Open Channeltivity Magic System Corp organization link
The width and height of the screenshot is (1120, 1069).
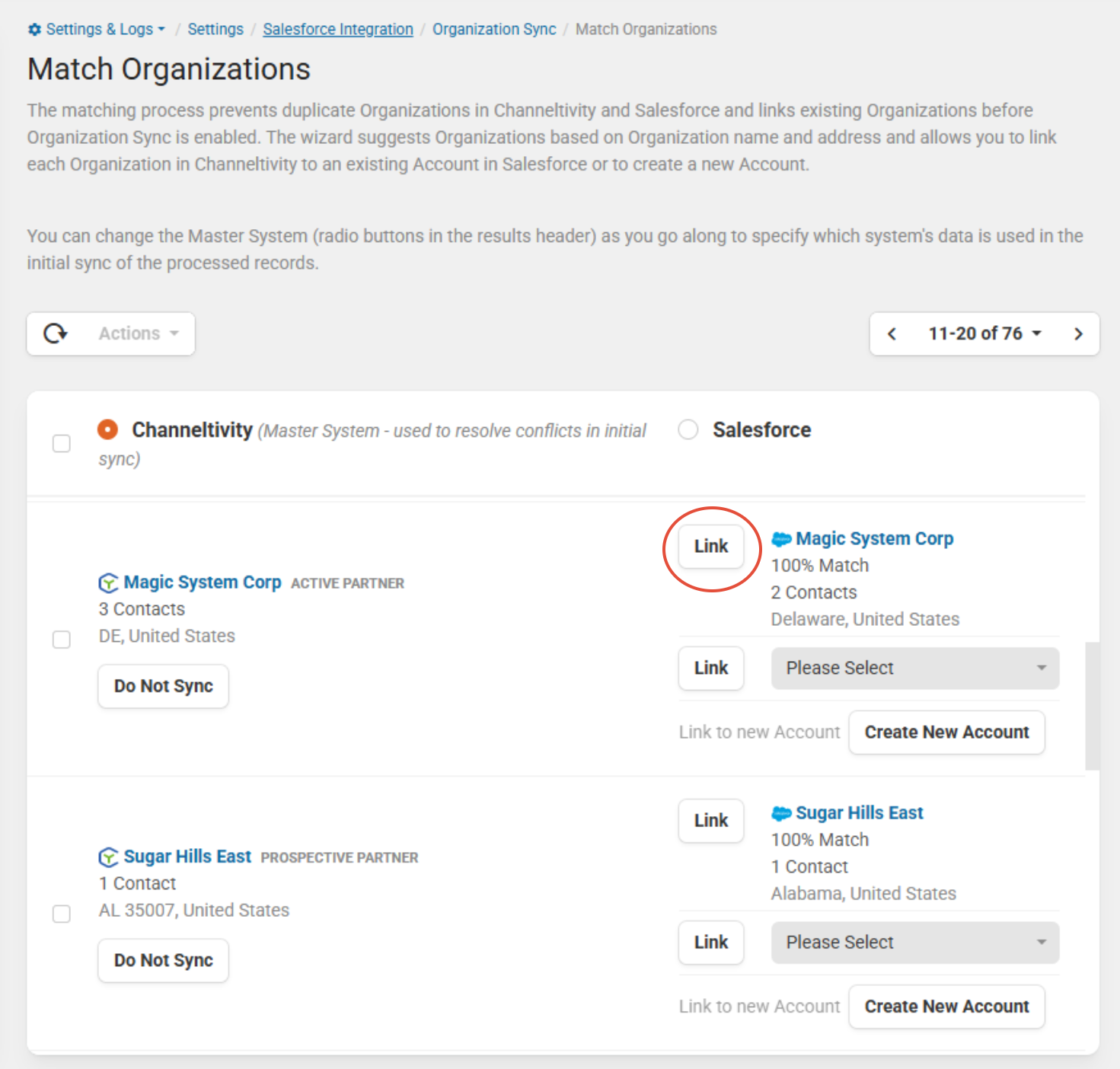click(x=203, y=582)
